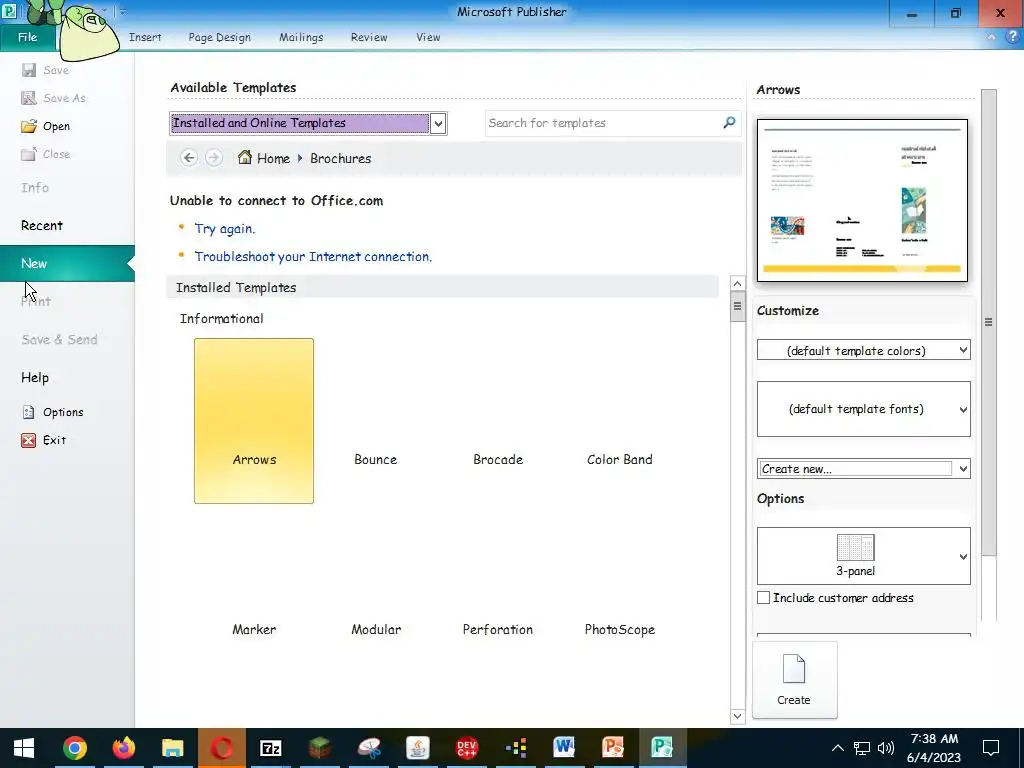Click the template list scroll-up arrow

pyautogui.click(x=737, y=283)
